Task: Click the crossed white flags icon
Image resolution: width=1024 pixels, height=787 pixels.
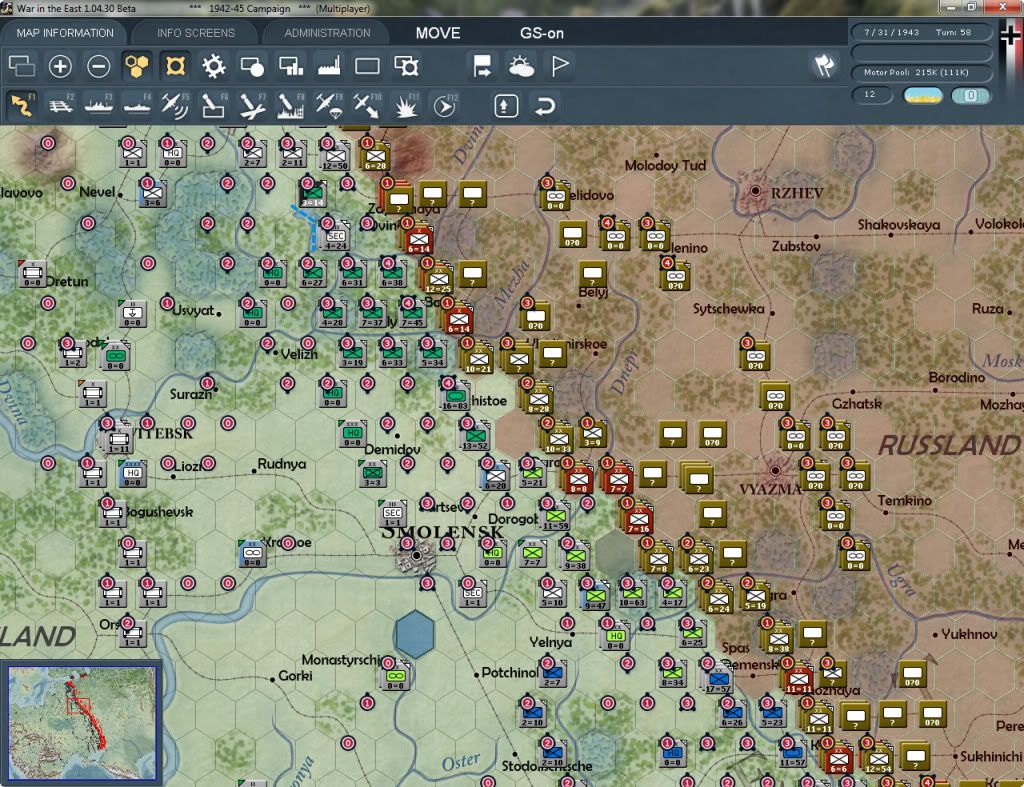Action: pos(825,65)
